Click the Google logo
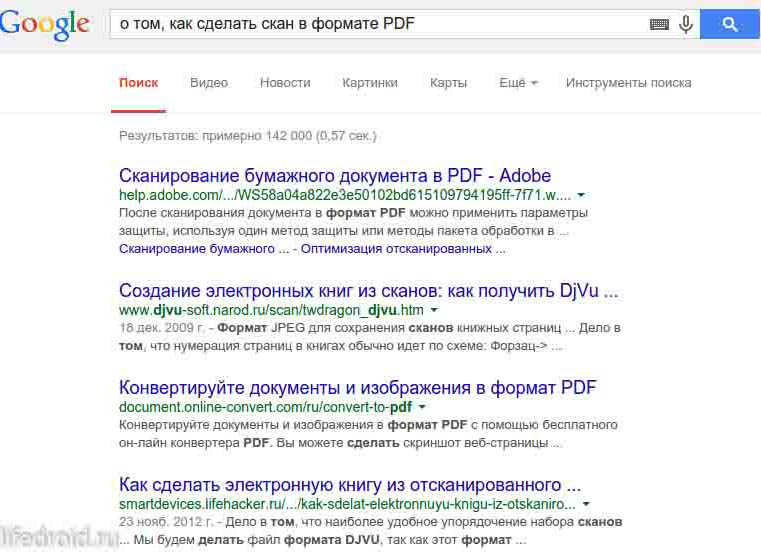 (45, 24)
